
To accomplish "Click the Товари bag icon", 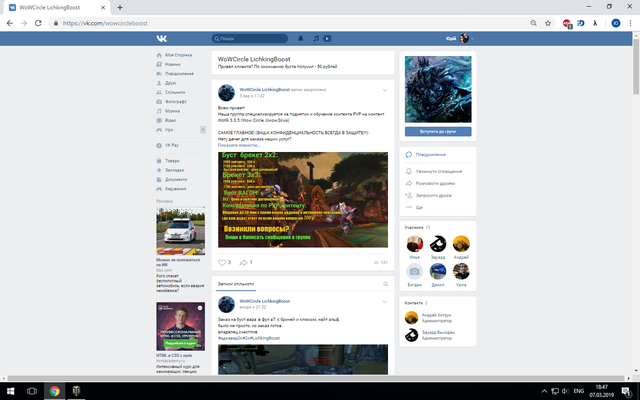I will [159, 161].
